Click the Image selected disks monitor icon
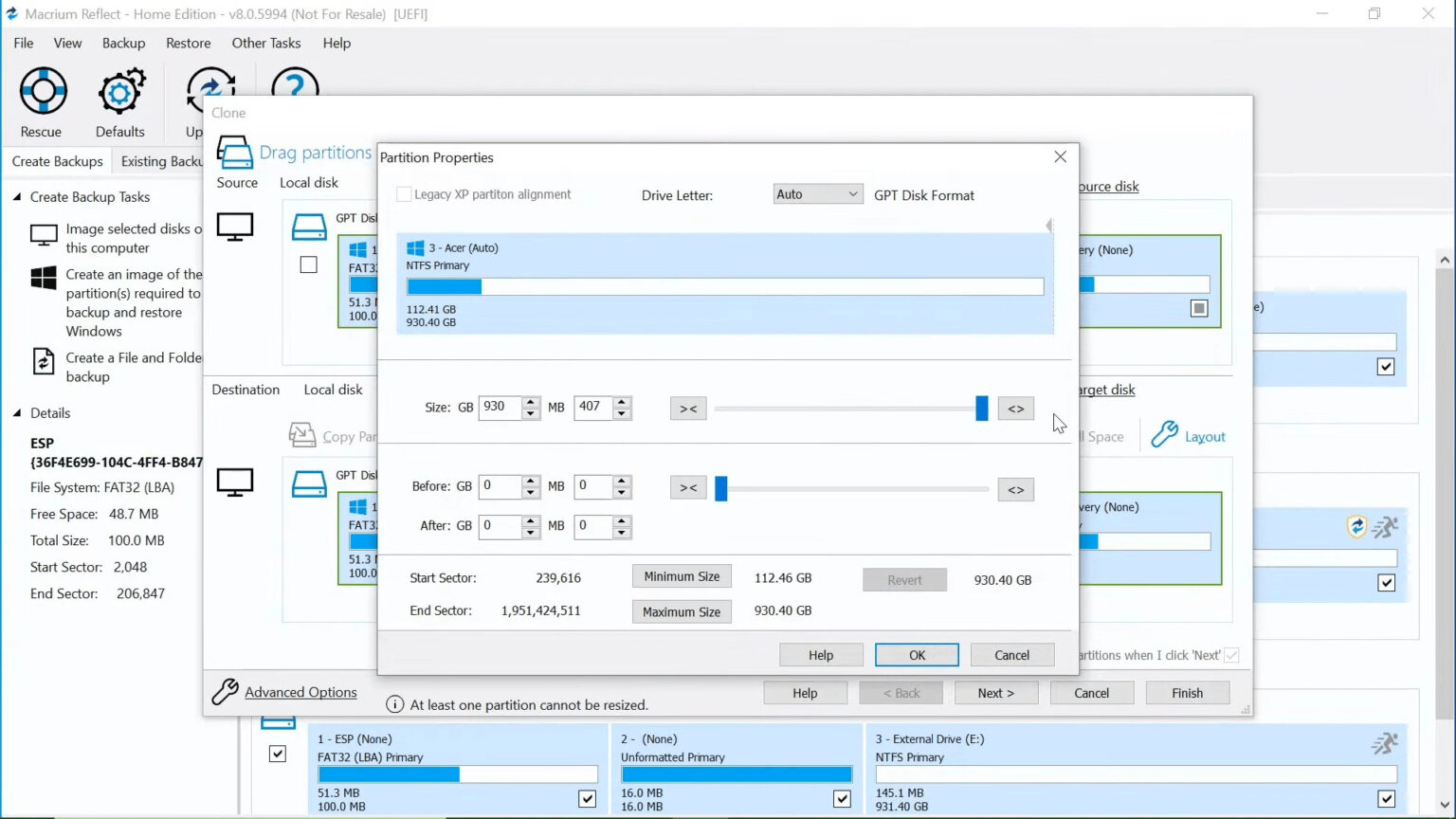This screenshot has width=1456, height=819. coord(44,235)
